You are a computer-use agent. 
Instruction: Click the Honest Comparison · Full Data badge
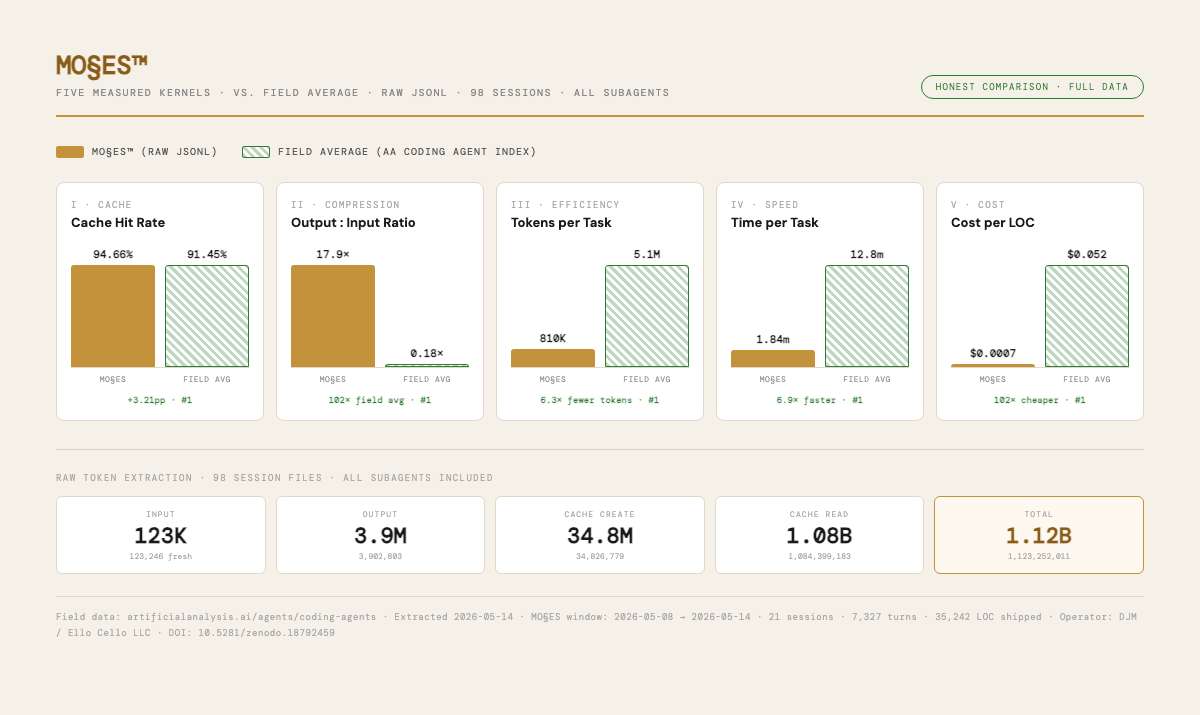pyautogui.click(x=1032, y=87)
